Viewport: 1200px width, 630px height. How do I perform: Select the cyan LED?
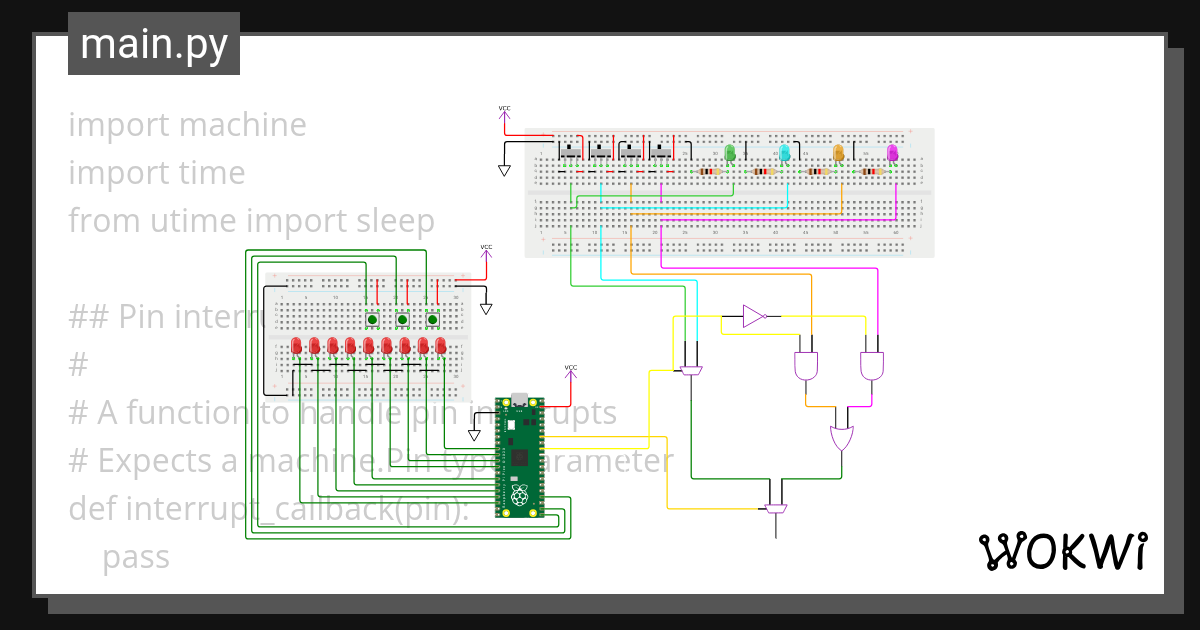click(x=785, y=153)
